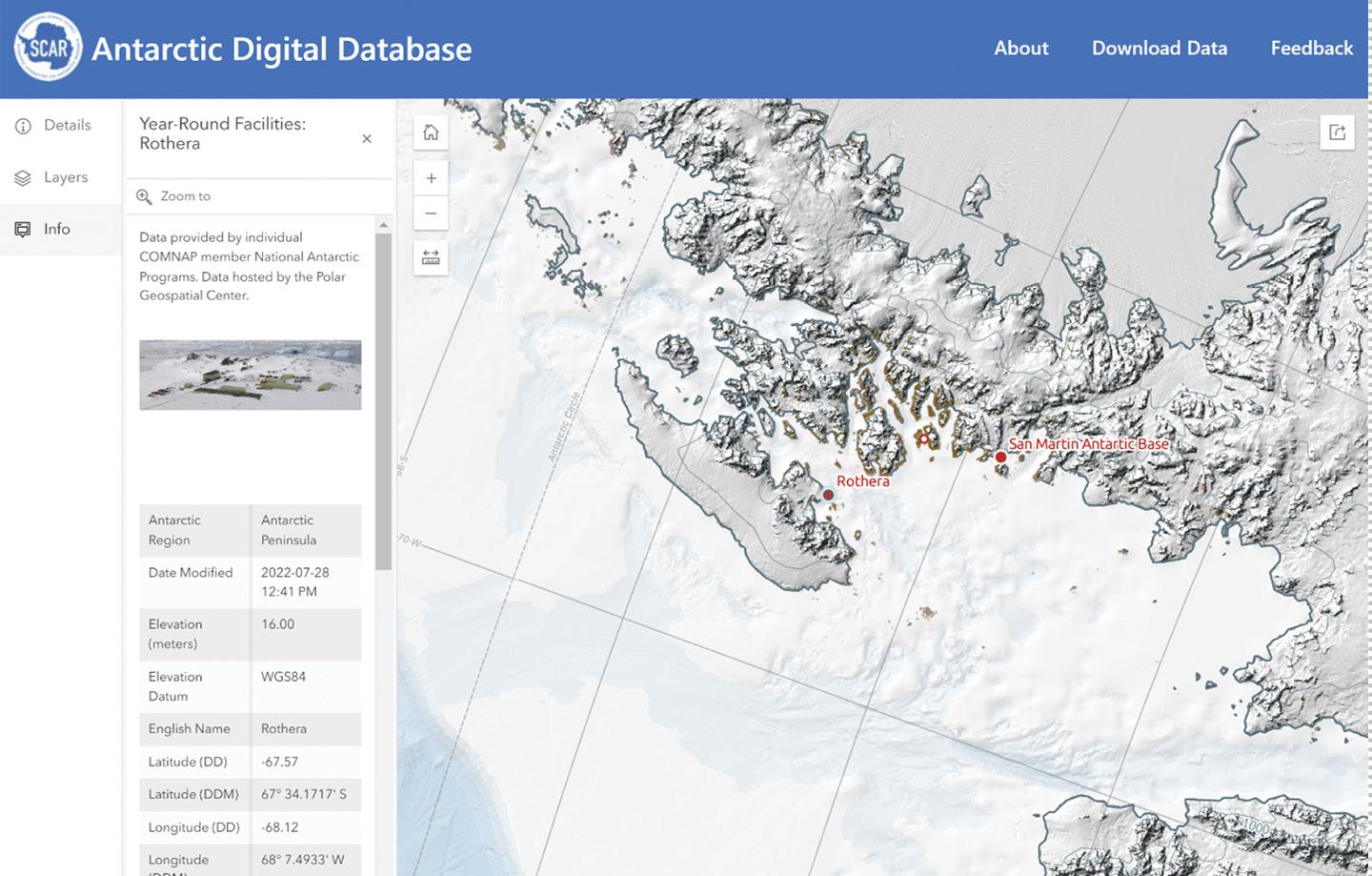Reset map to home extent

point(431,132)
